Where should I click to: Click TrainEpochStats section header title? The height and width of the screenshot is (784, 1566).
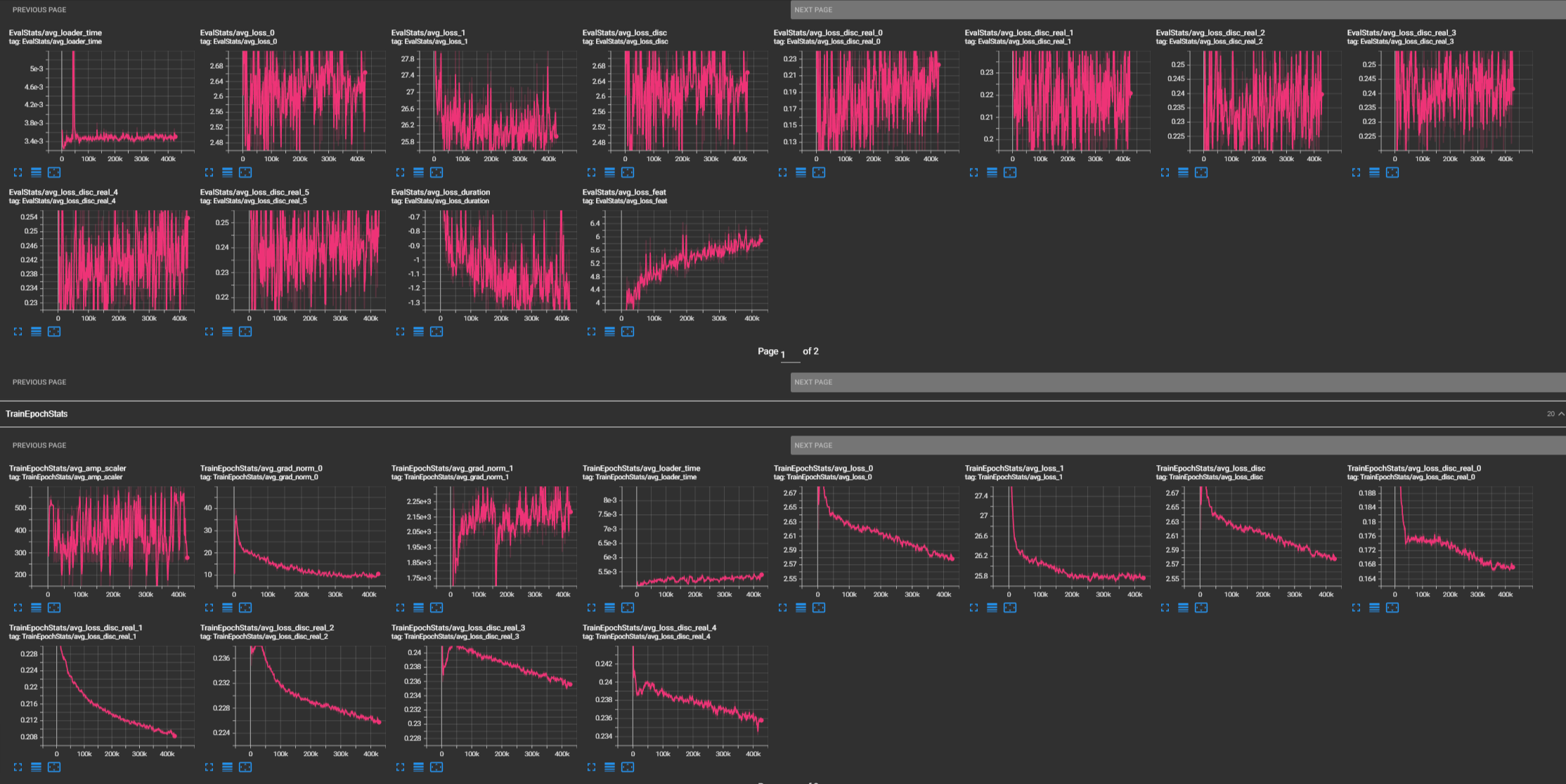37,414
